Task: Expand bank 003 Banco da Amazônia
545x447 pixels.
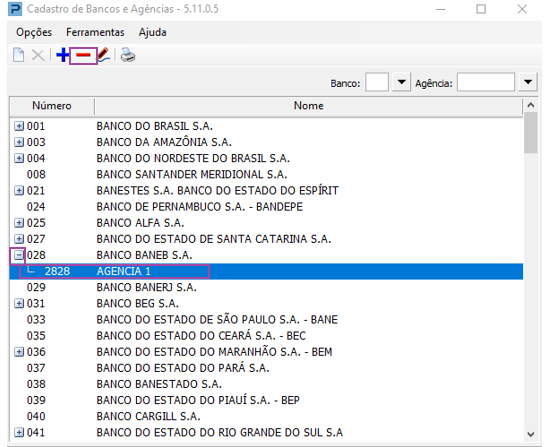Action: (x=19, y=142)
